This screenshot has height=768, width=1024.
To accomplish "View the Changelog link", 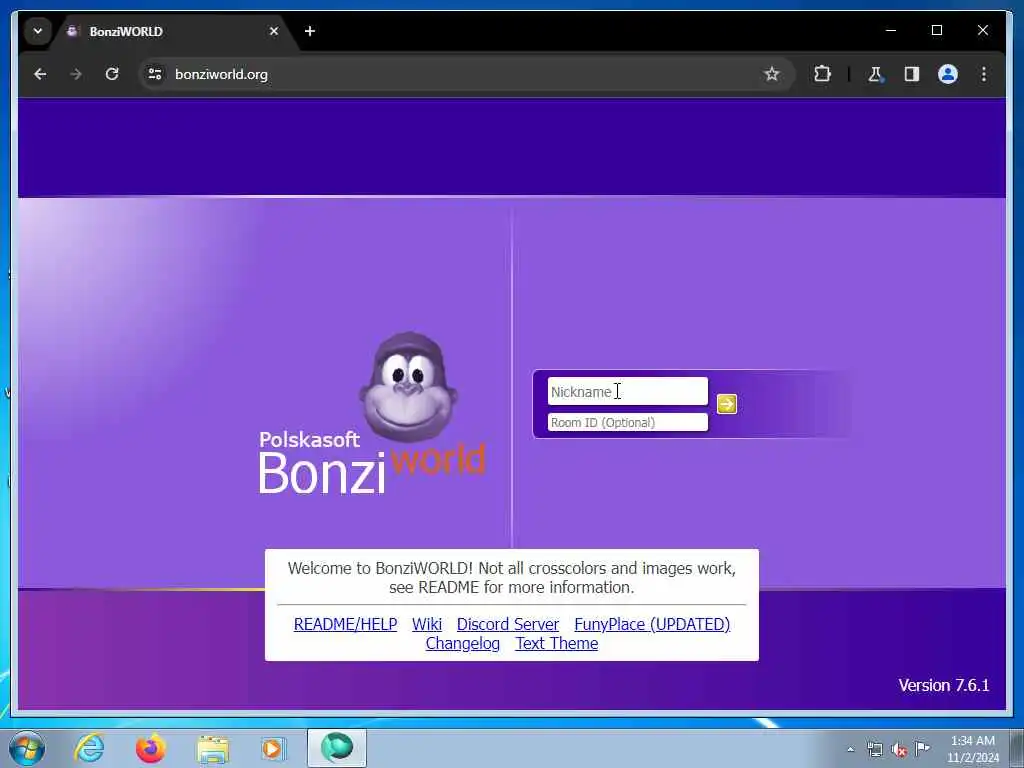I will tap(463, 643).
